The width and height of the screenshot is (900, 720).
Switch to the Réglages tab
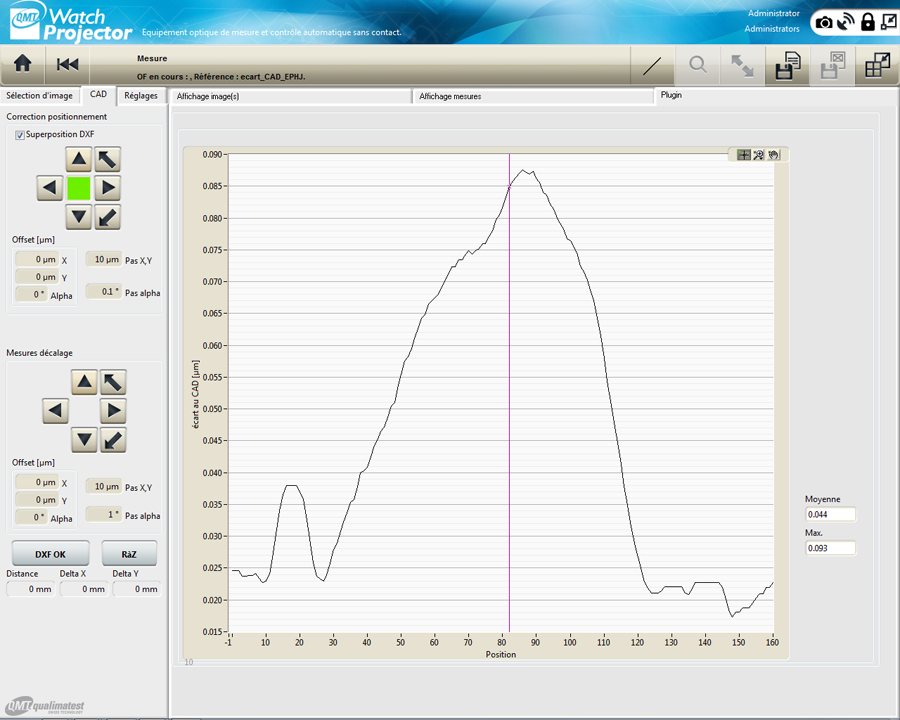pos(141,96)
